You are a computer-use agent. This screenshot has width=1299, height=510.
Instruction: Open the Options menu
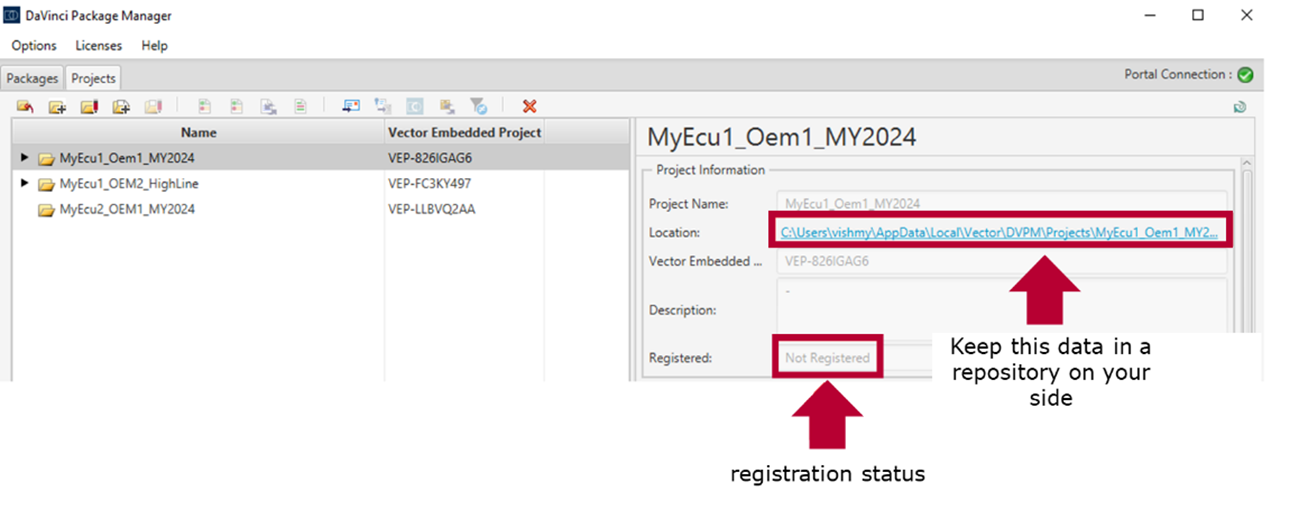click(34, 46)
